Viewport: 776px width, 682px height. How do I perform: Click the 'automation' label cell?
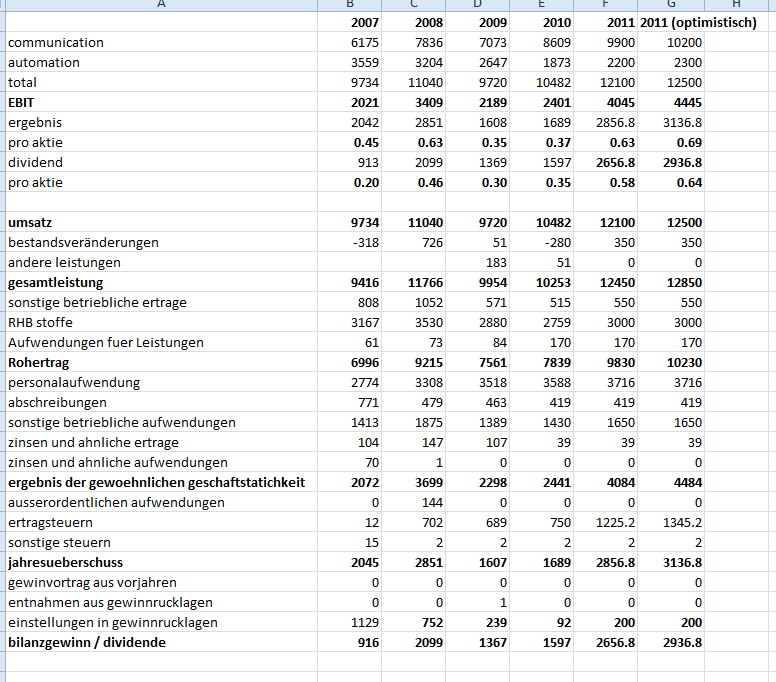click(44, 62)
